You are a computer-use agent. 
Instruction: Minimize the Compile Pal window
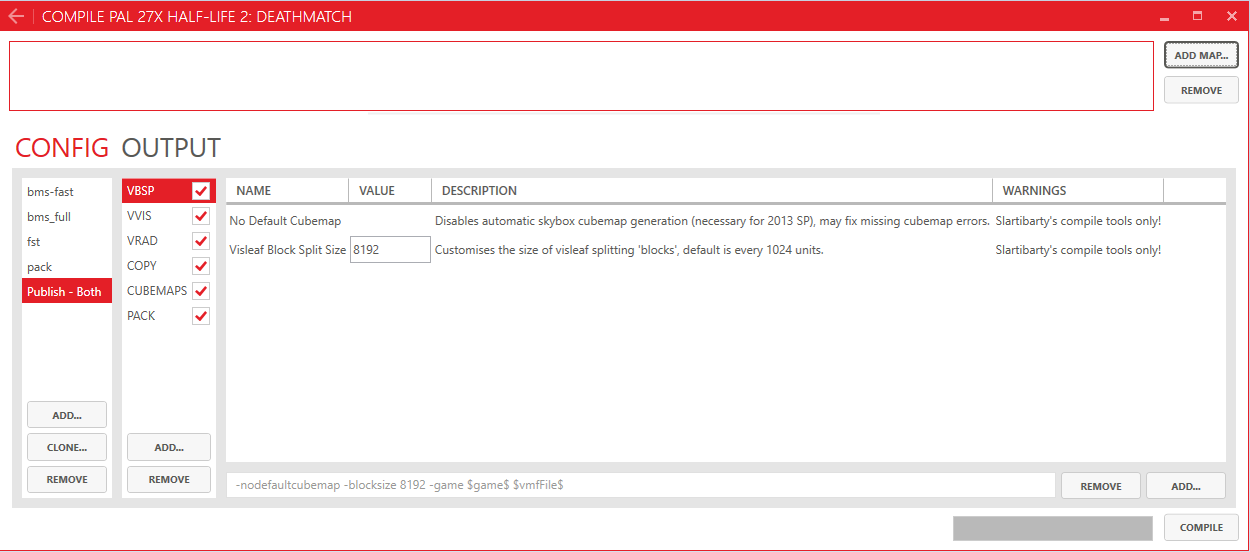click(1164, 17)
